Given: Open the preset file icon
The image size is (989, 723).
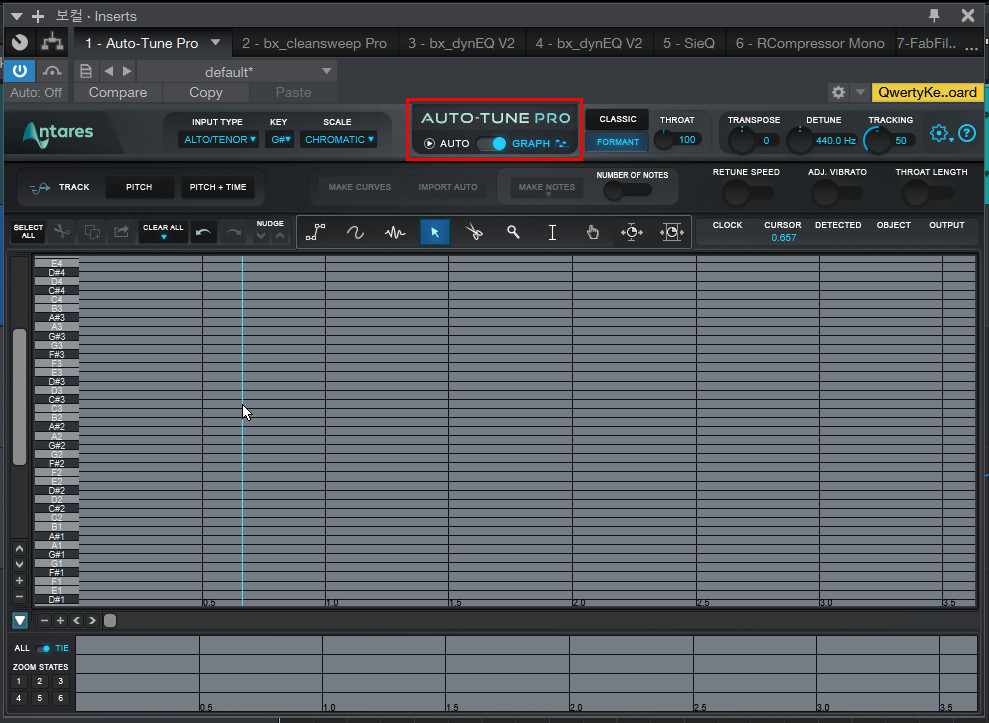Looking at the screenshot, I should [86, 71].
